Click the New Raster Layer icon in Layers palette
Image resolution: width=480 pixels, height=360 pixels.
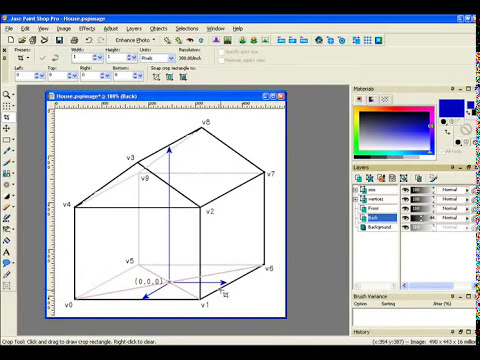358,178
